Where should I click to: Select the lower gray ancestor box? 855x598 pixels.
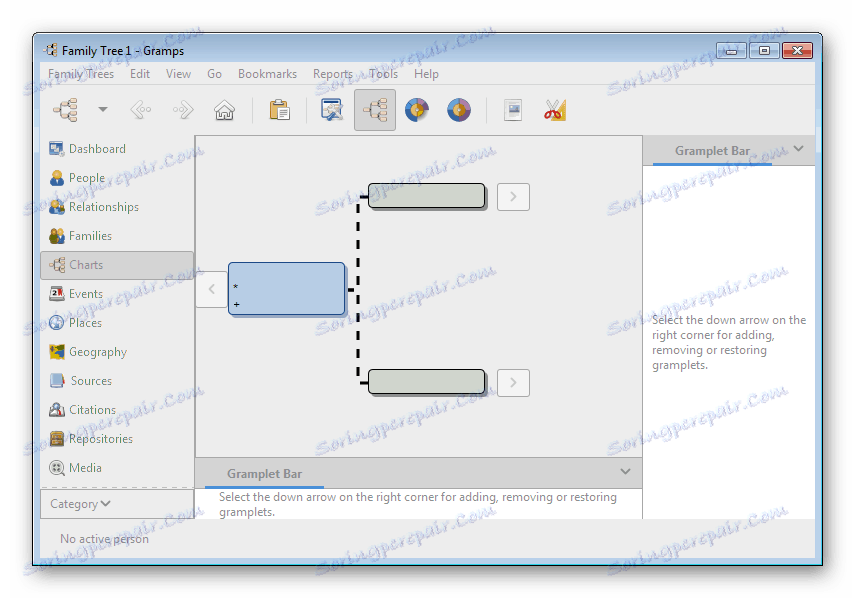tap(426, 382)
